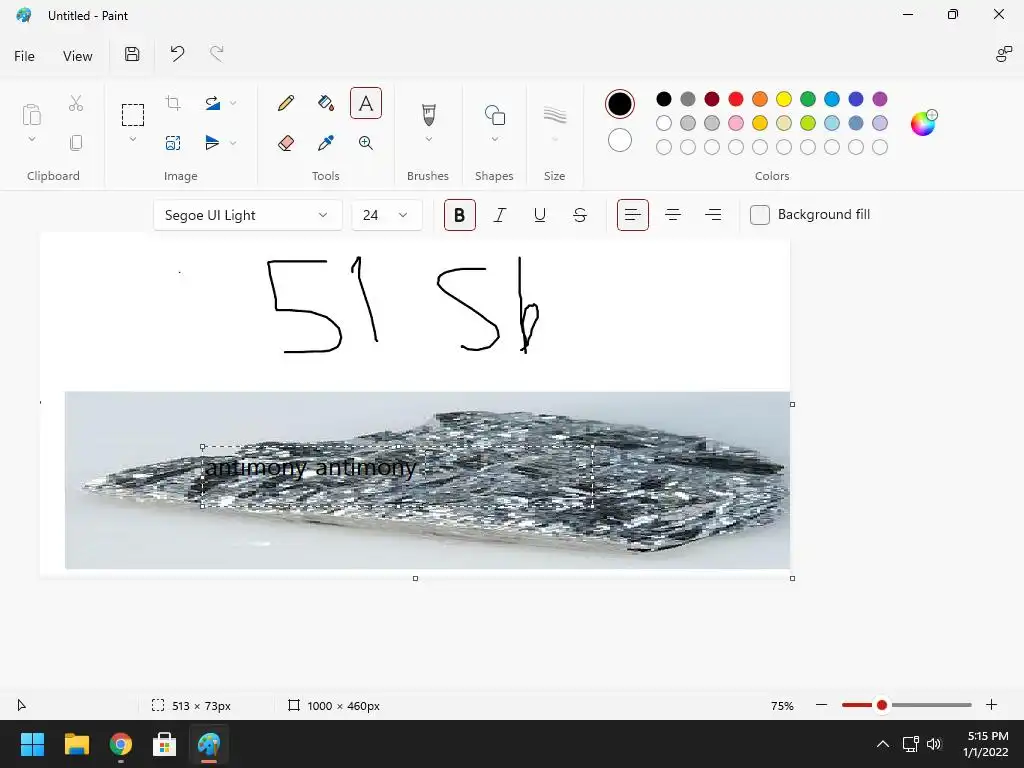The image size is (1024, 768).
Task: Open Google Chrome from the taskbar
Action: (121, 744)
